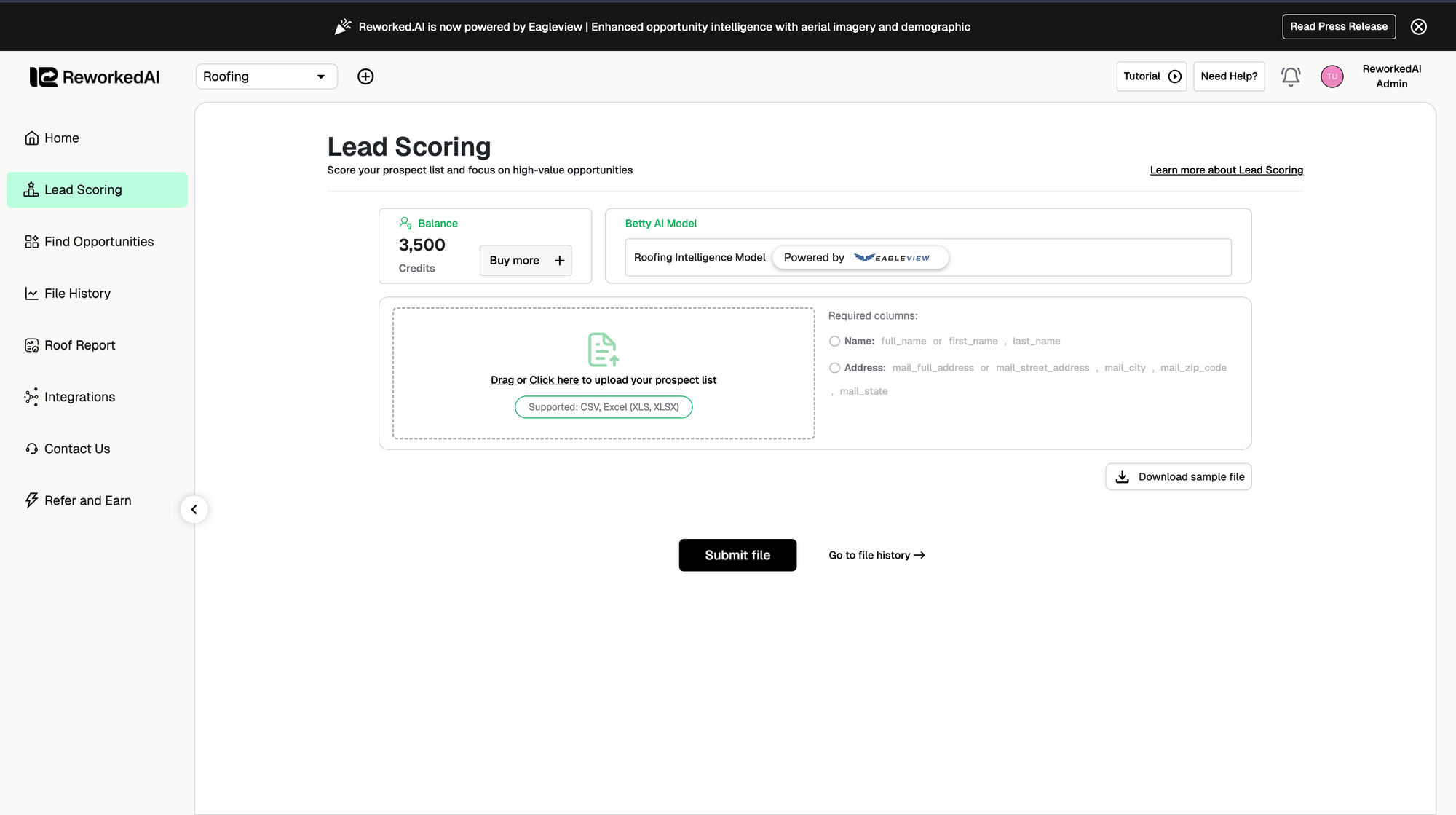Open Integrations from sidebar
This screenshot has height=815, width=1456.
tap(79, 397)
